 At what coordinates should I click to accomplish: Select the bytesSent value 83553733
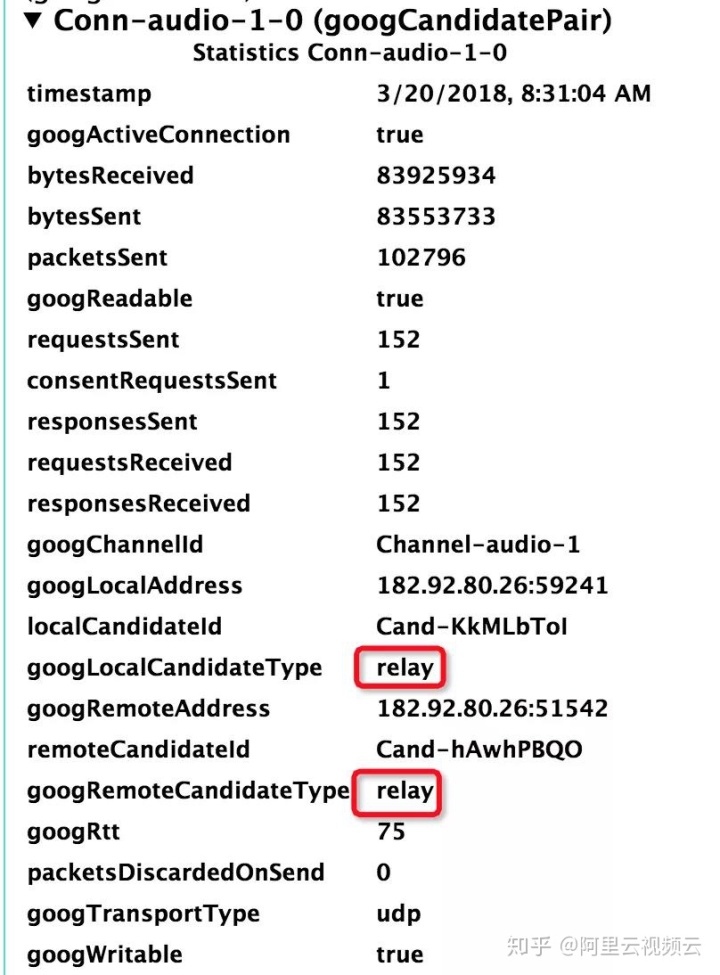coord(436,217)
